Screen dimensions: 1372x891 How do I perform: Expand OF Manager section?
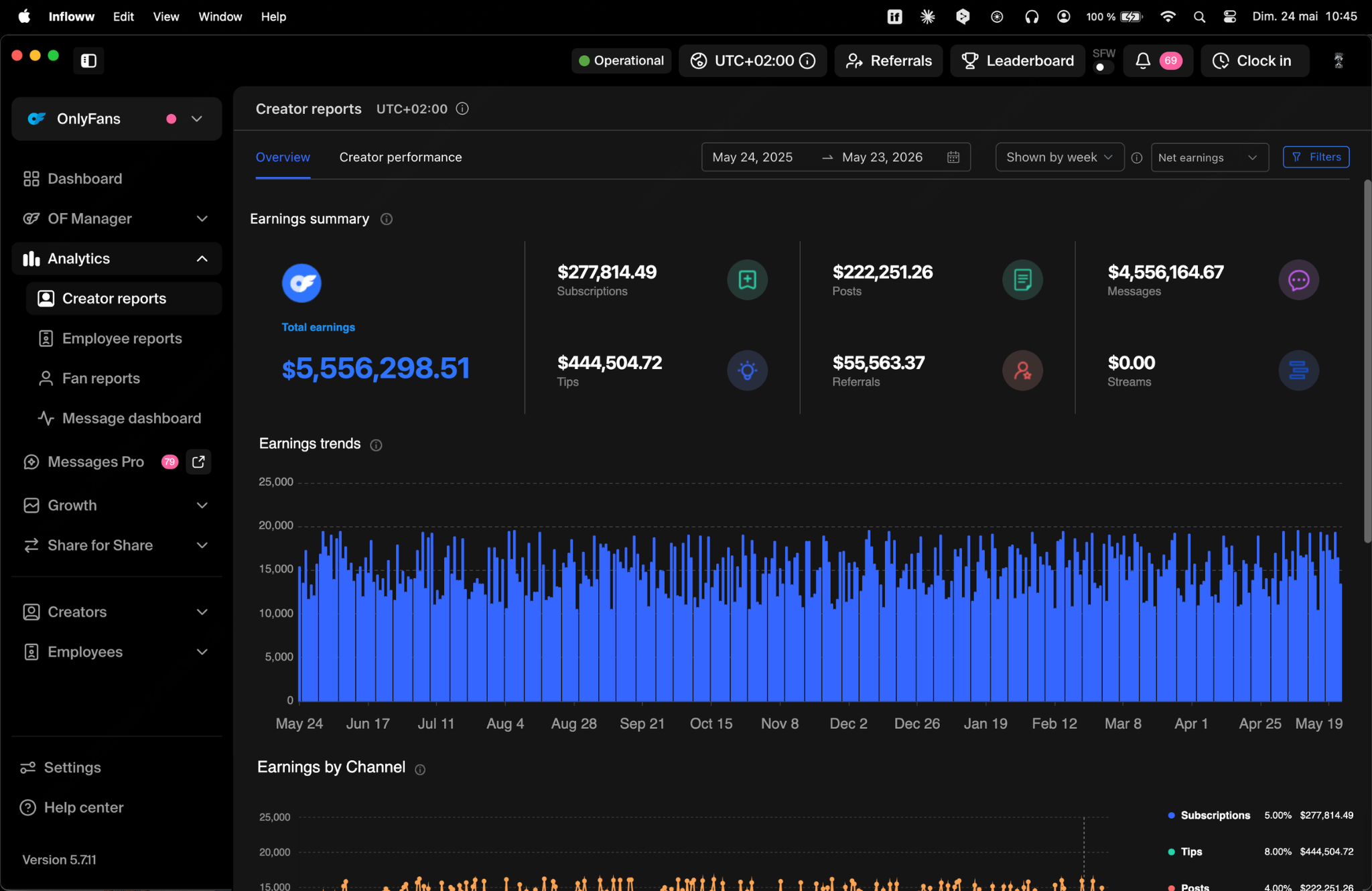(117, 218)
